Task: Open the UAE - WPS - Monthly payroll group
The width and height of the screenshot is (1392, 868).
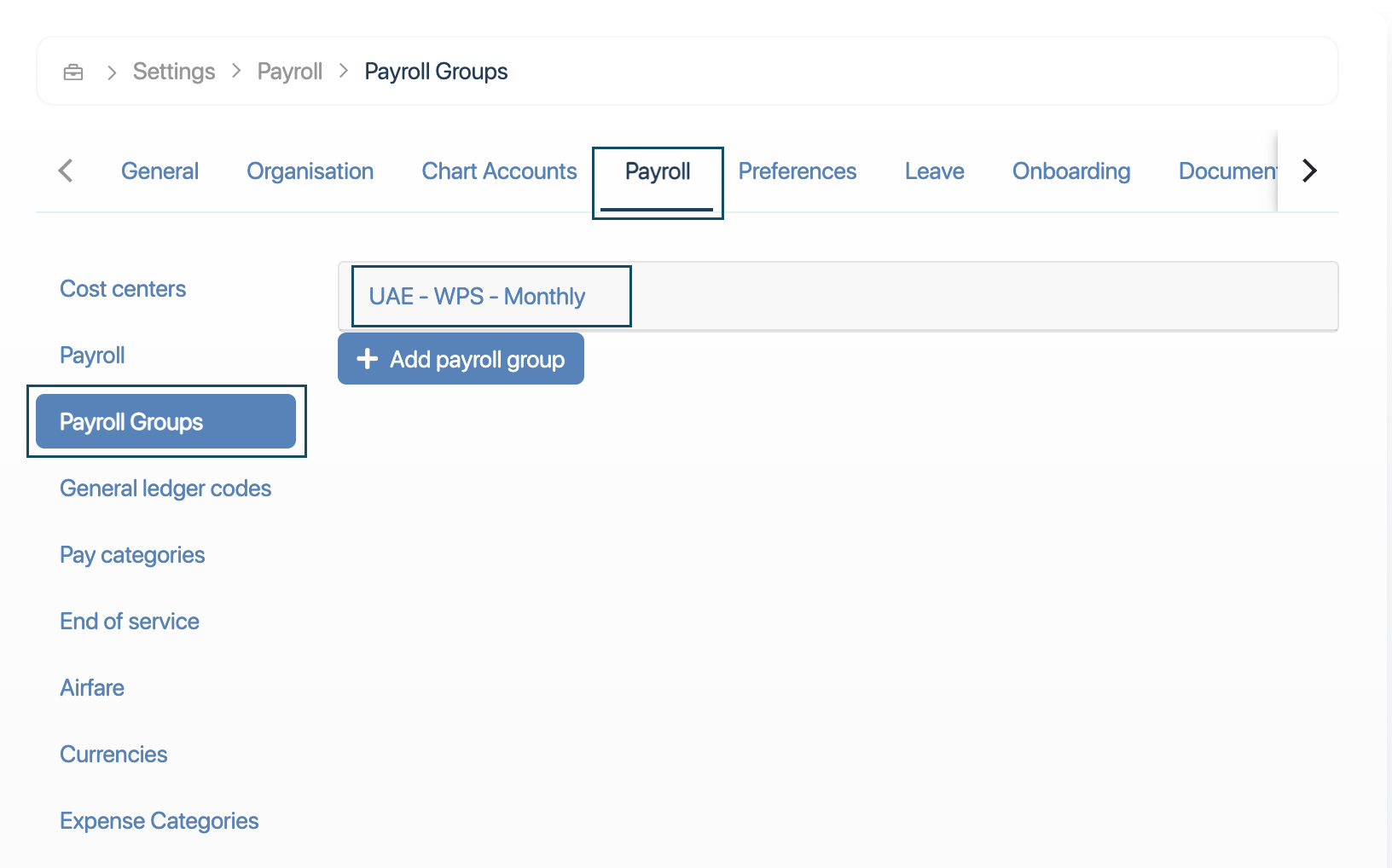Action: (x=477, y=297)
